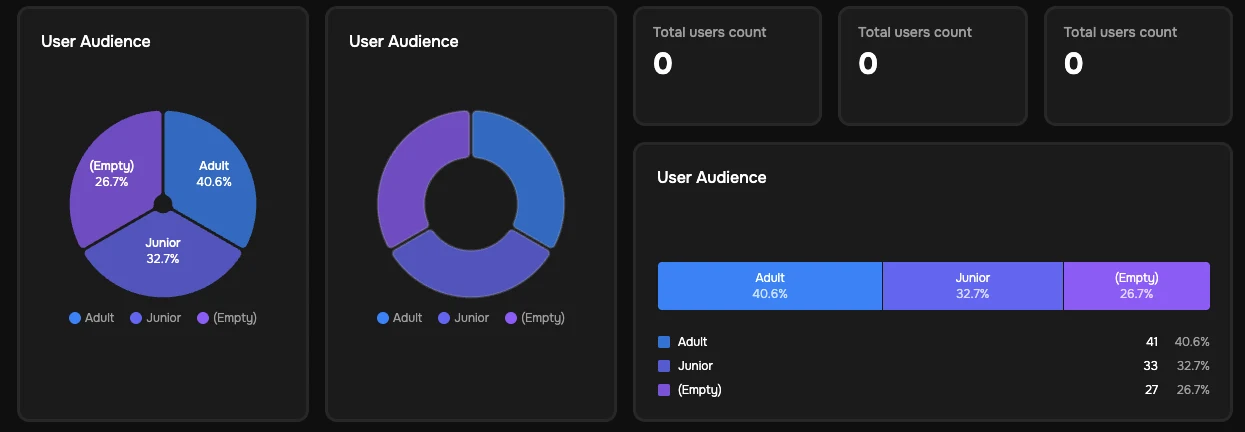Click the Junior slice in the pie chart
1245x432 pixels.
(163, 255)
